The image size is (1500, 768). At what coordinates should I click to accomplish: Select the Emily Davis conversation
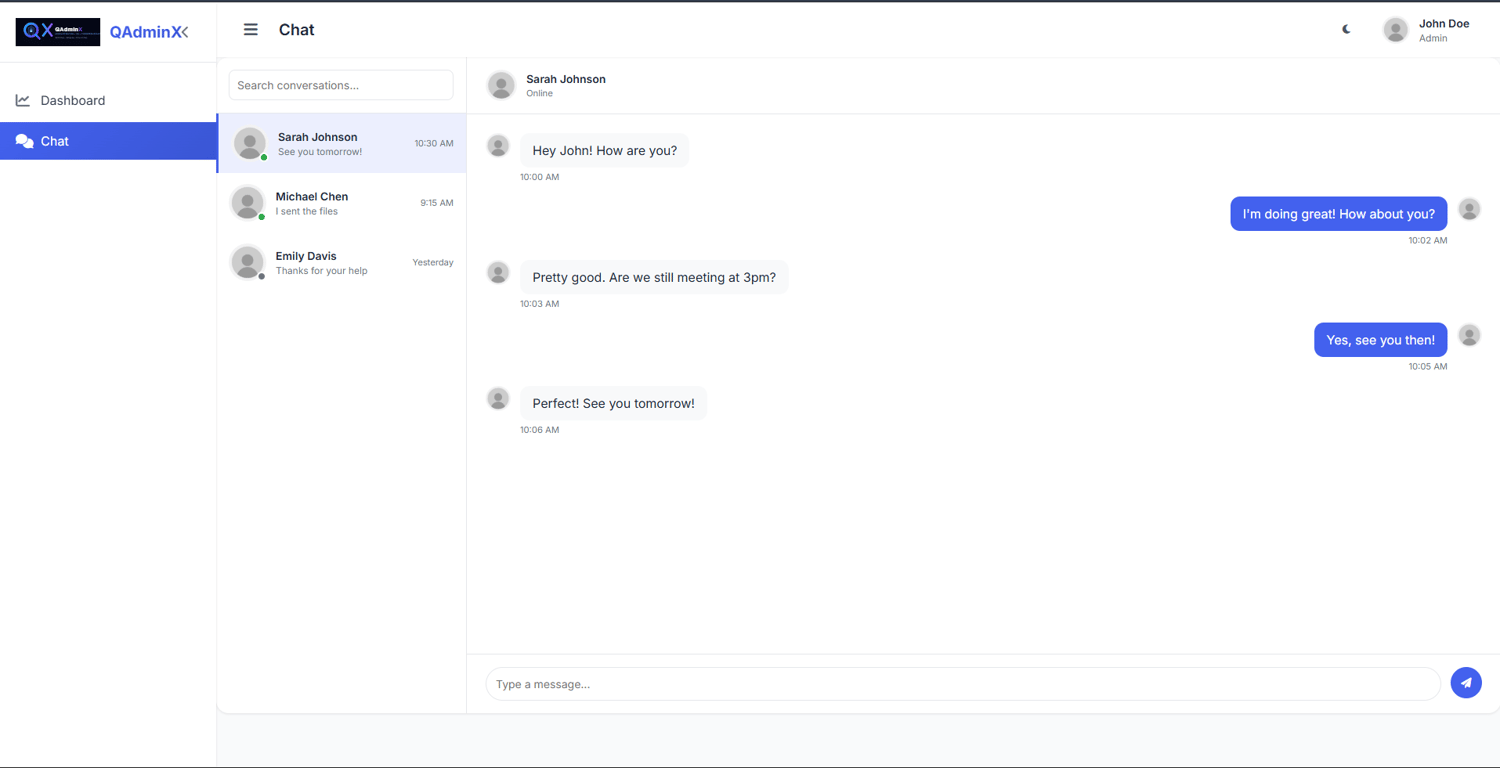[x=342, y=262]
